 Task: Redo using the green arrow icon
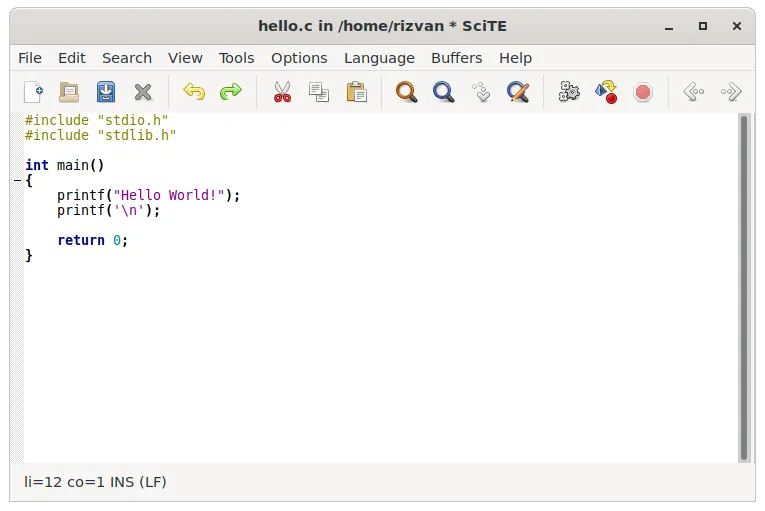pos(231,92)
